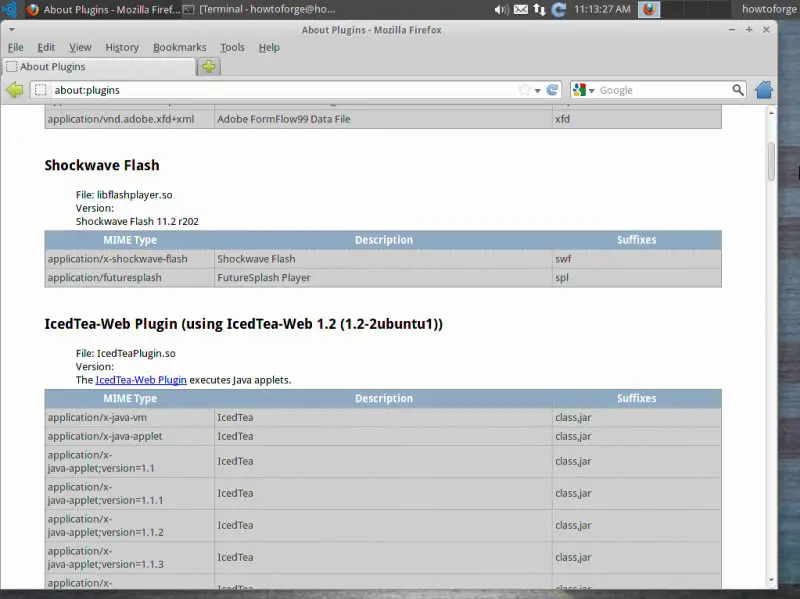Viewport: 800px width, 599px height.
Task: Click the application/x-java-vm cell
Action: point(130,418)
